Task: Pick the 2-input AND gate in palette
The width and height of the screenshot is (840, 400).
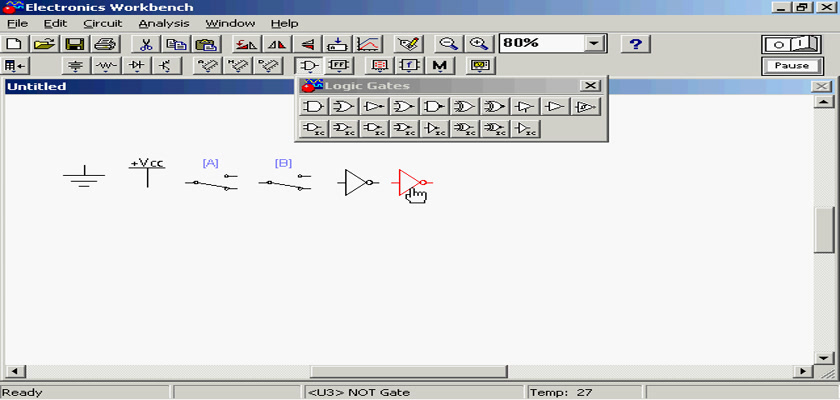Action: coord(314,107)
